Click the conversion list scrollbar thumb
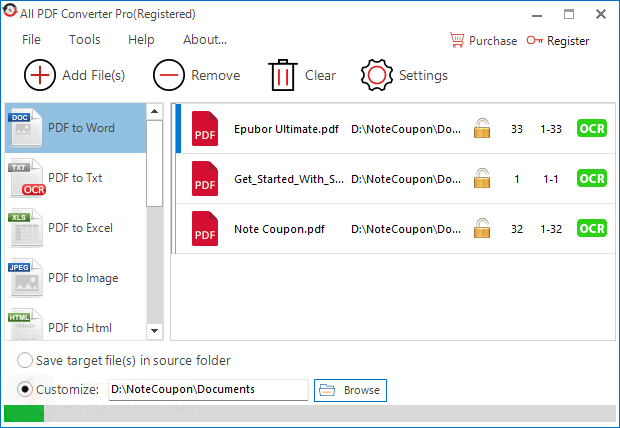 [155, 163]
